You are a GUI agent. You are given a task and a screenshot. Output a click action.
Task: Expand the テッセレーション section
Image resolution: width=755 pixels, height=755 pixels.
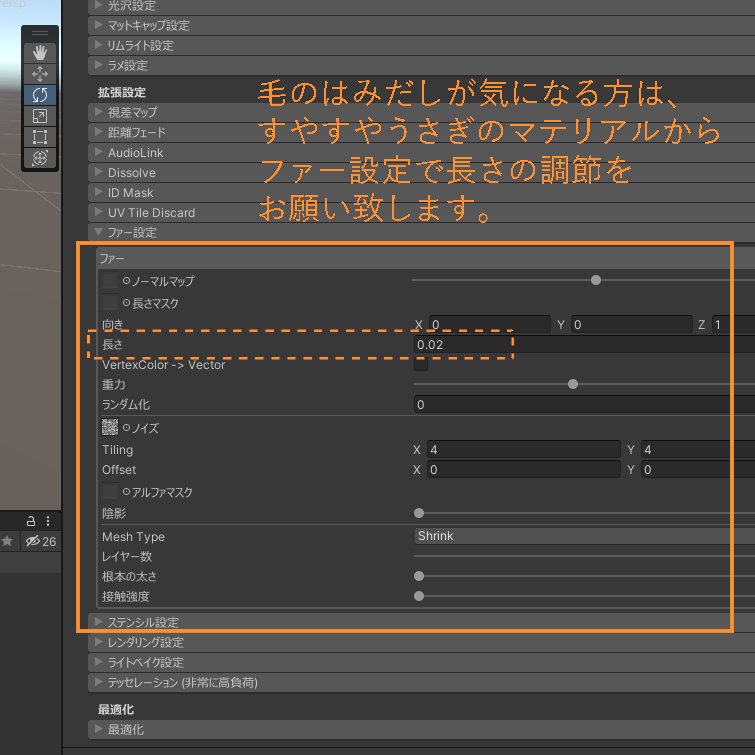[421, 682]
